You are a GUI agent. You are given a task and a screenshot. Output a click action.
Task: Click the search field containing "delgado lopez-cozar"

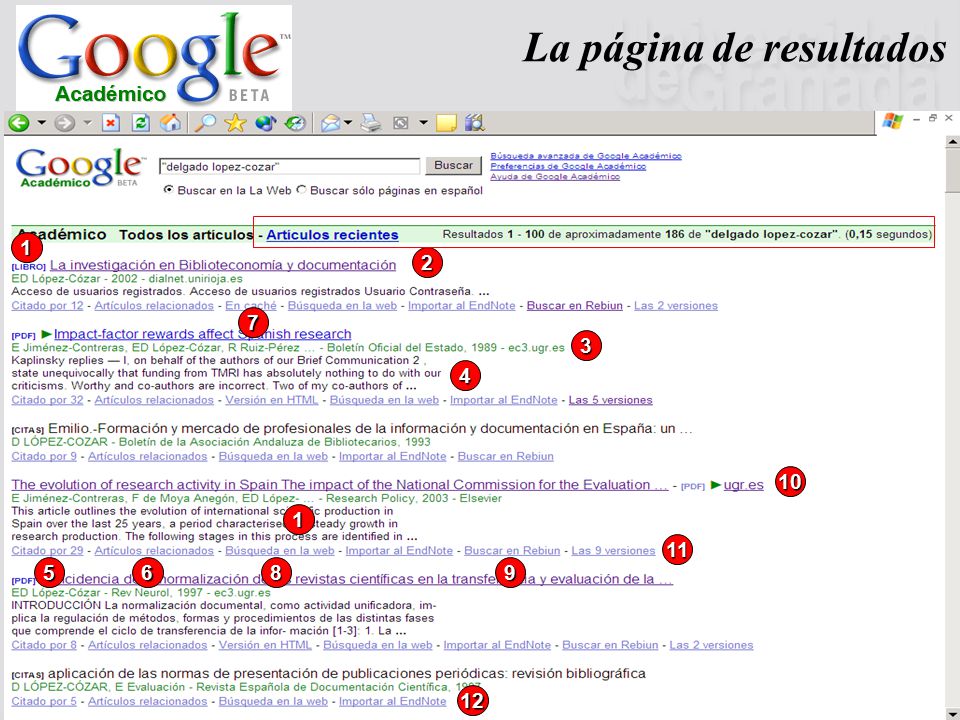coord(289,166)
